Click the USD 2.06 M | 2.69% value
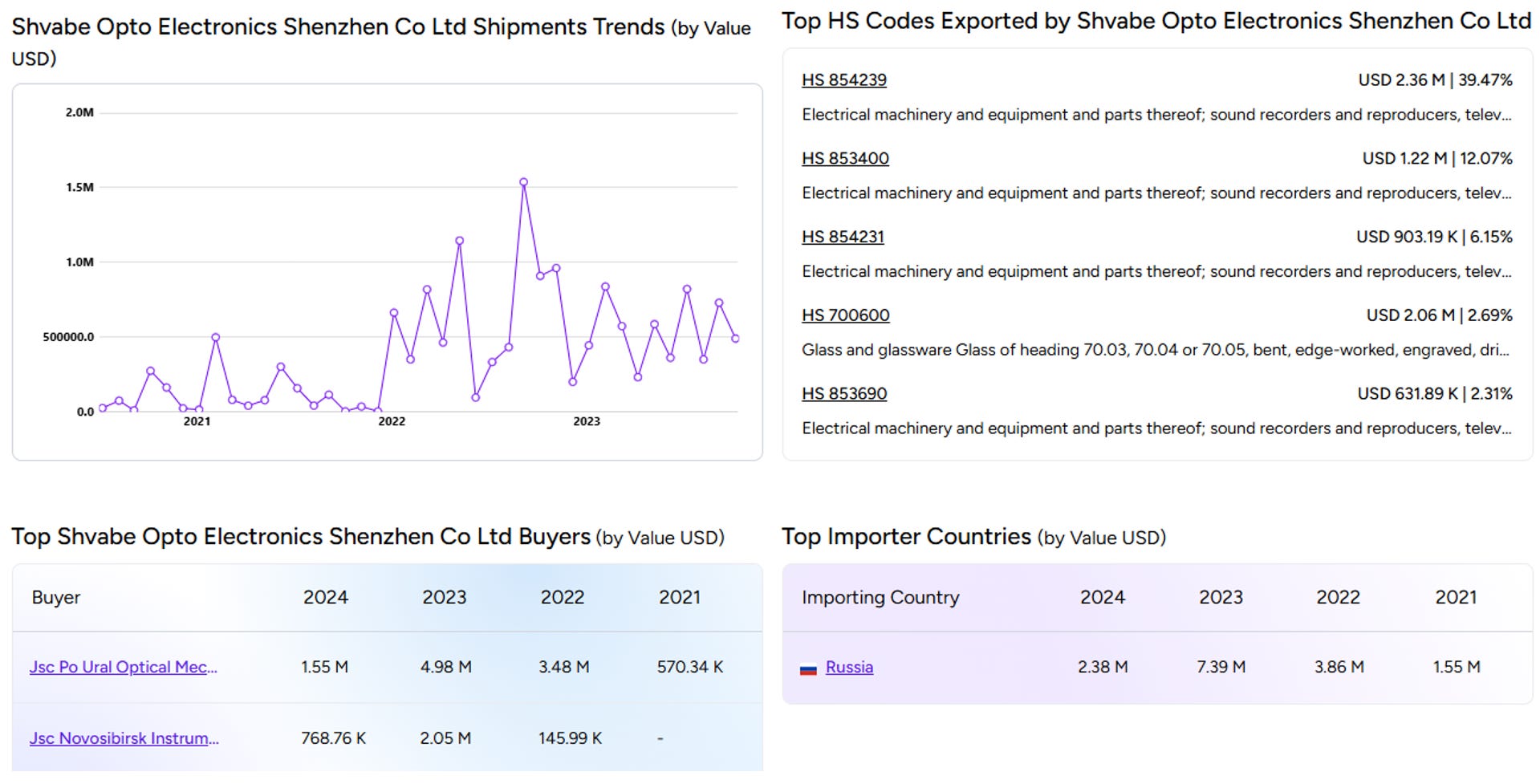 point(1439,315)
